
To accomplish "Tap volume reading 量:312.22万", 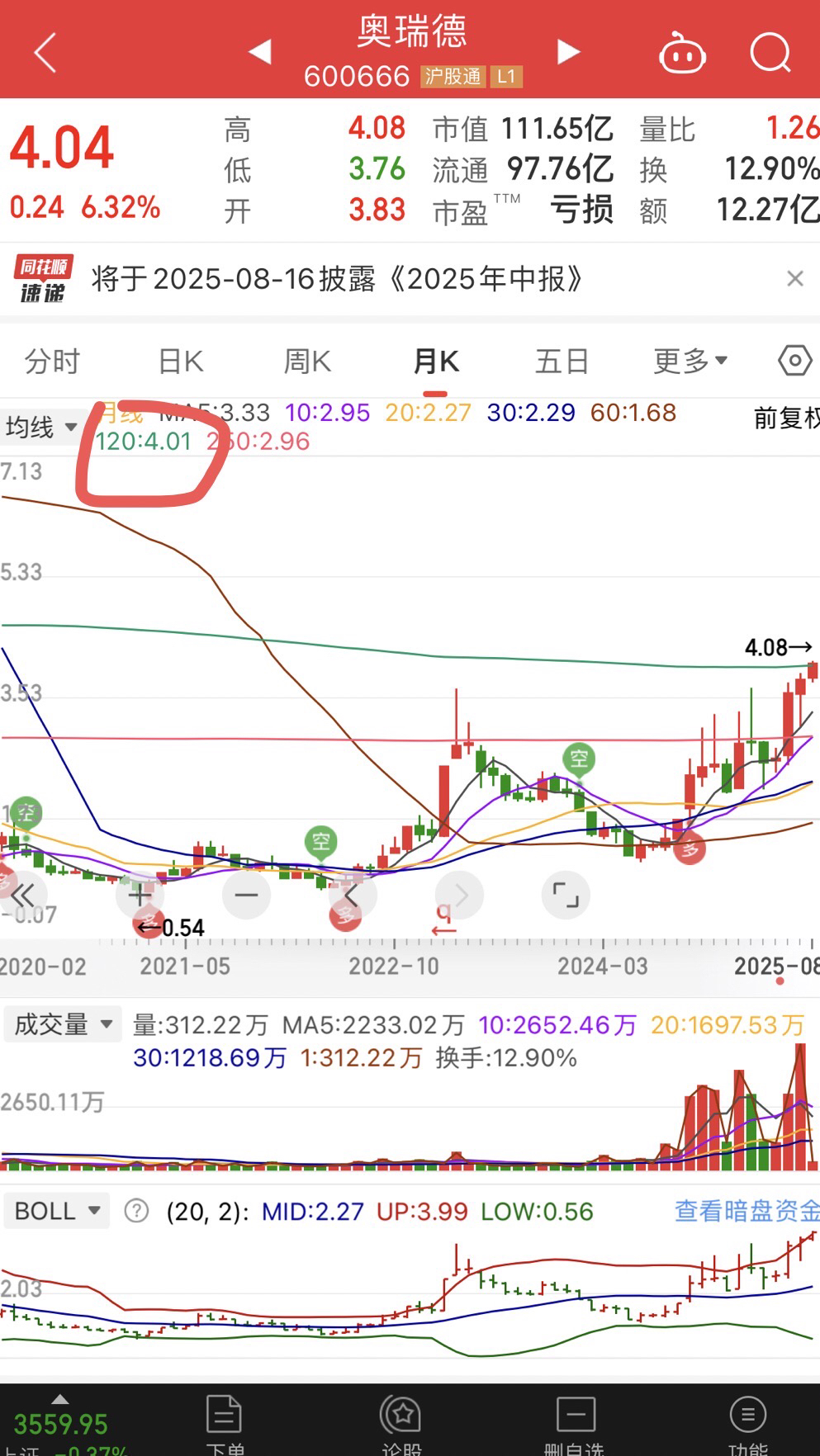I will coord(201,1025).
